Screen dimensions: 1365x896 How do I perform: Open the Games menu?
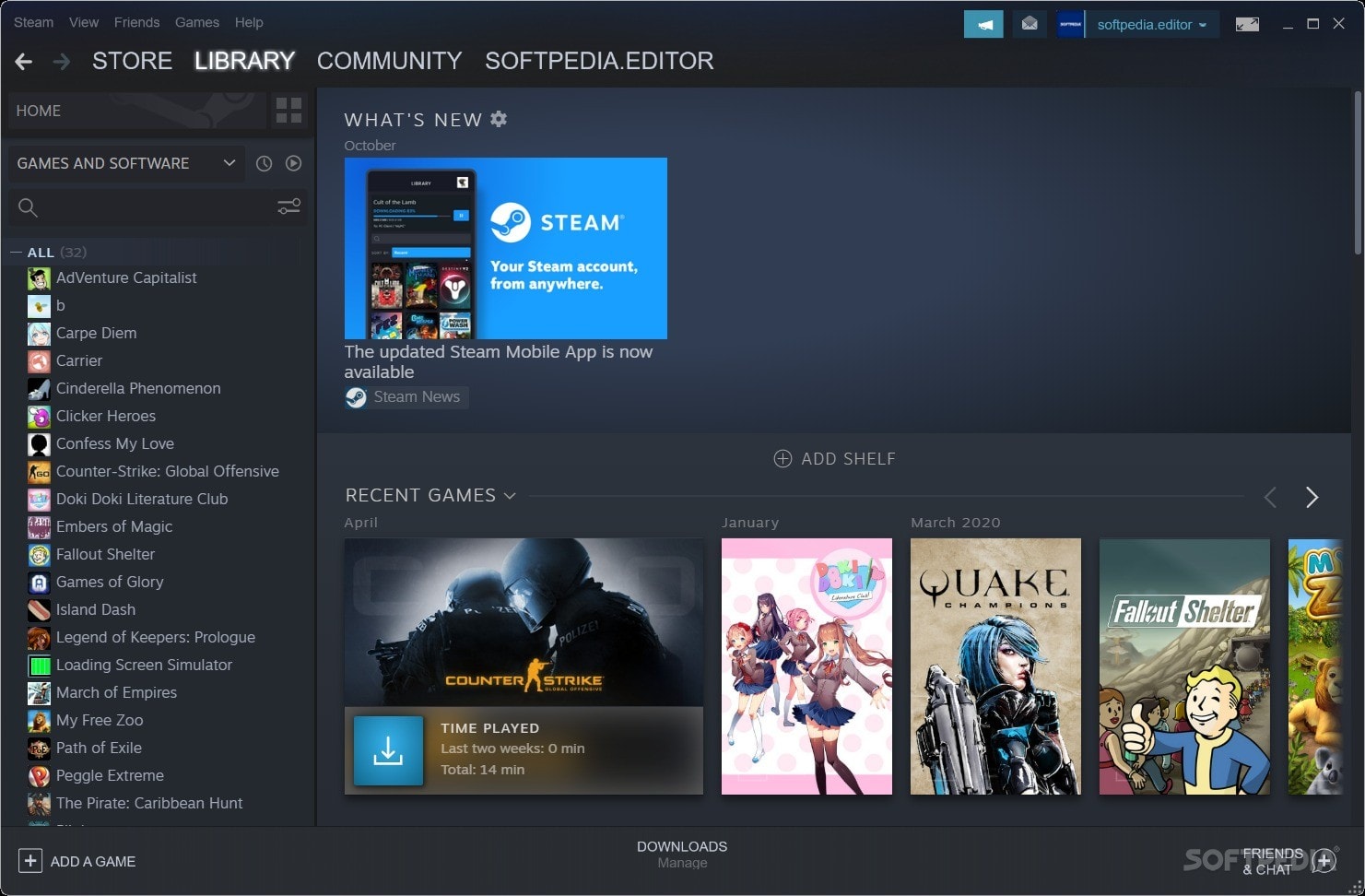point(197,22)
